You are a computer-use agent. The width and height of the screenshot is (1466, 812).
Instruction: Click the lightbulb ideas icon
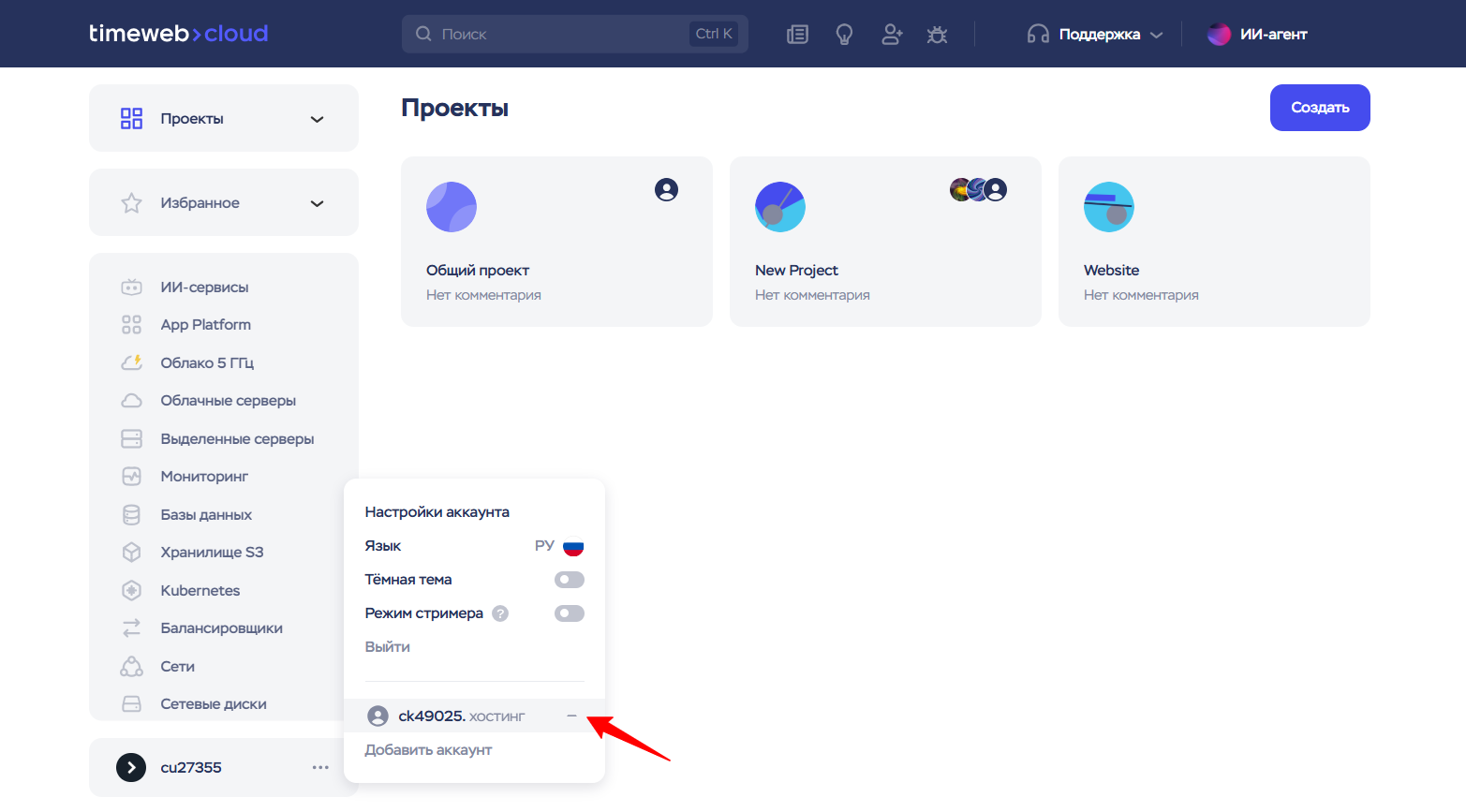click(844, 35)
